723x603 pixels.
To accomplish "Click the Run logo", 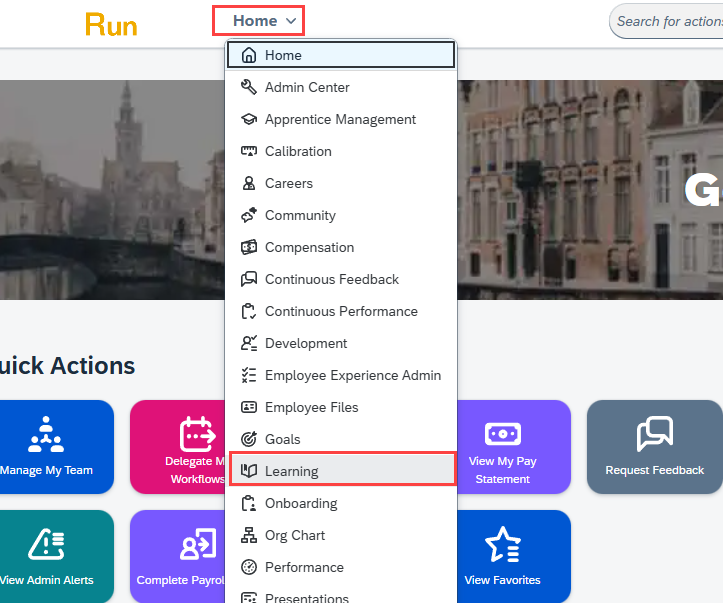I will [111, 24].
